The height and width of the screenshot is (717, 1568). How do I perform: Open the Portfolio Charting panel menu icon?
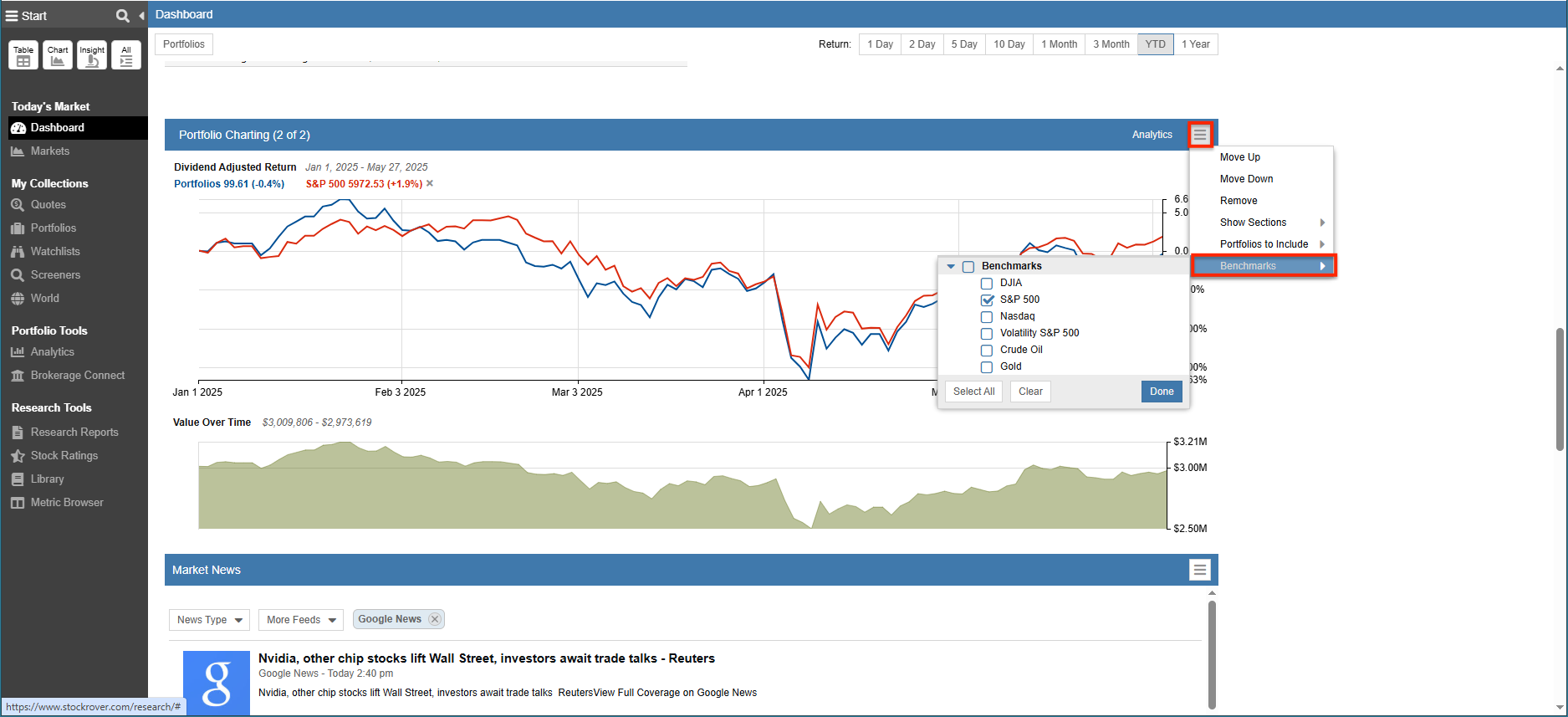[x=1200, y=135]
